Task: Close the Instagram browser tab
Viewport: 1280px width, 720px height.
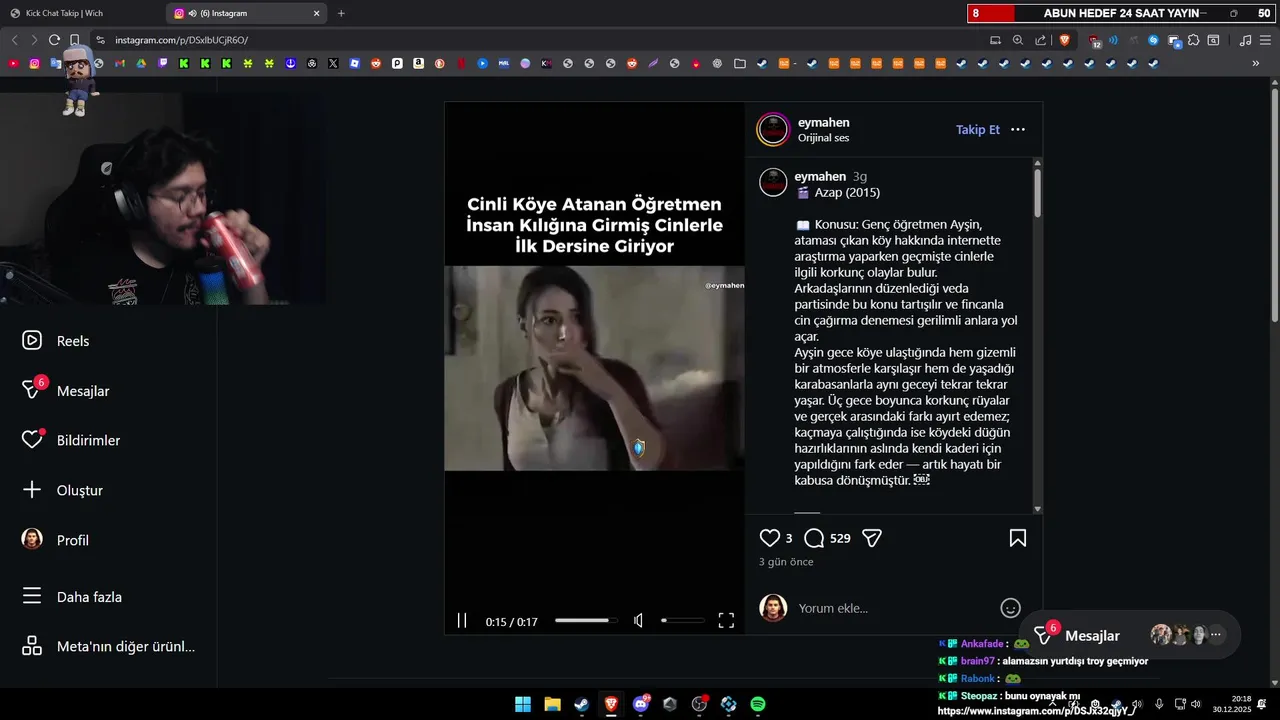Action: pyautogui.click(x=317, y=13)
